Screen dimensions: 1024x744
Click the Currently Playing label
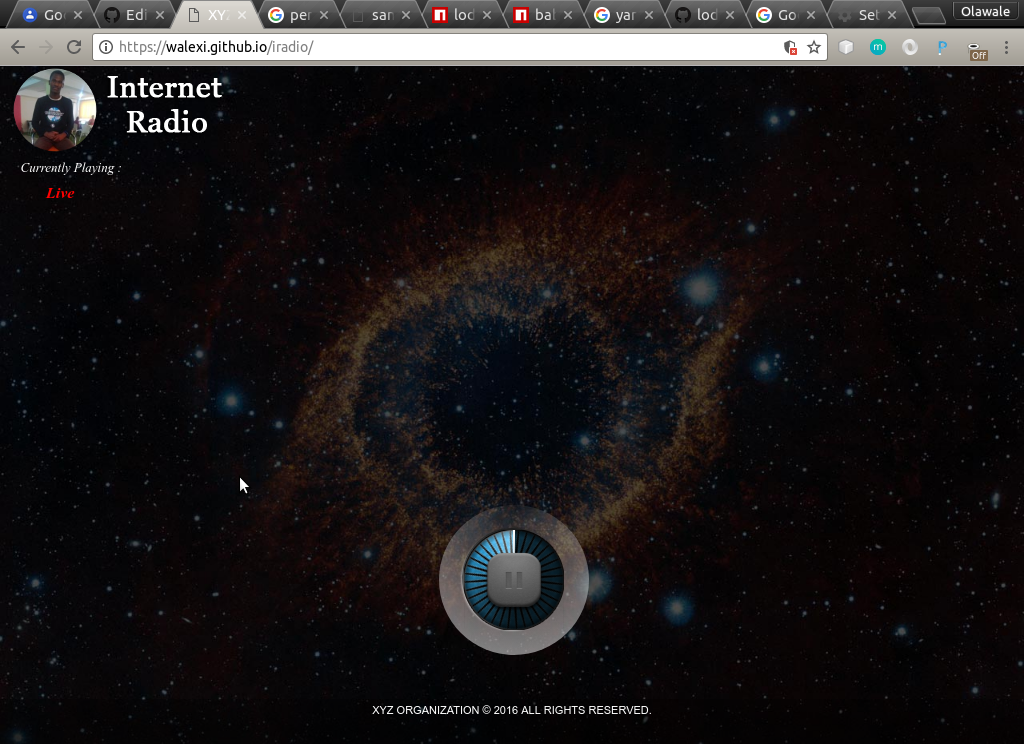(x=71, y=168)
